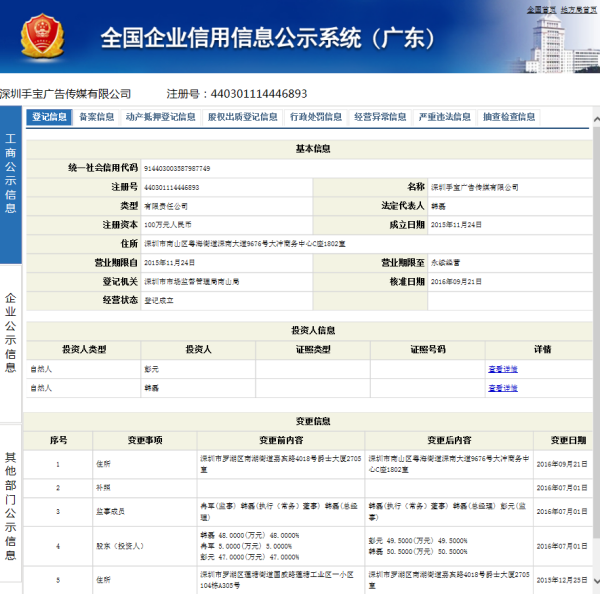Open the 地方局首页 link in the header
600x594 pixels.
click(578, 10)
